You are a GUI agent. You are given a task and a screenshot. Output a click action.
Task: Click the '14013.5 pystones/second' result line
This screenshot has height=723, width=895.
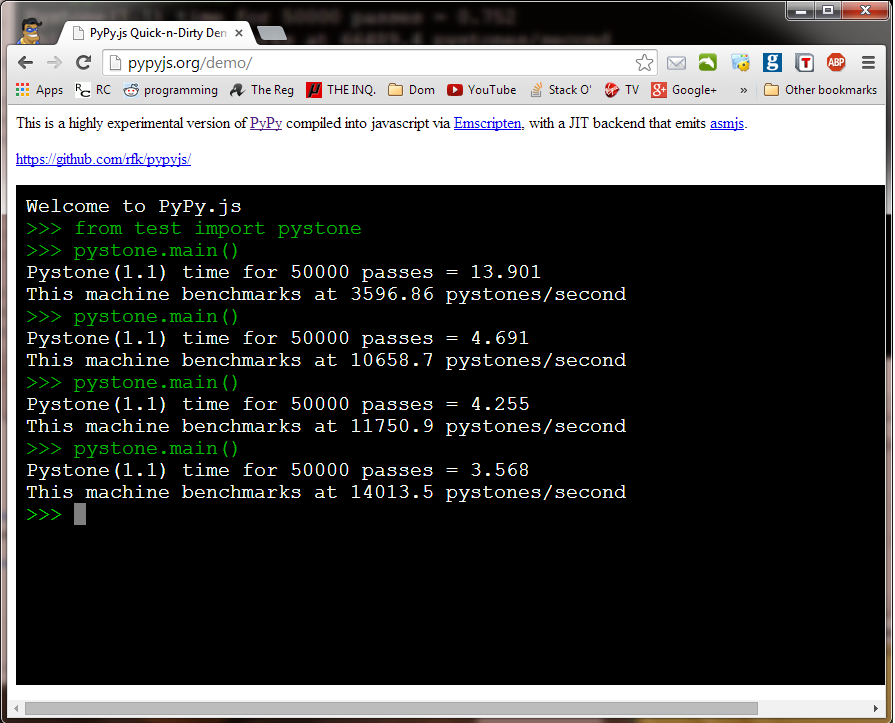pos(326,492)
